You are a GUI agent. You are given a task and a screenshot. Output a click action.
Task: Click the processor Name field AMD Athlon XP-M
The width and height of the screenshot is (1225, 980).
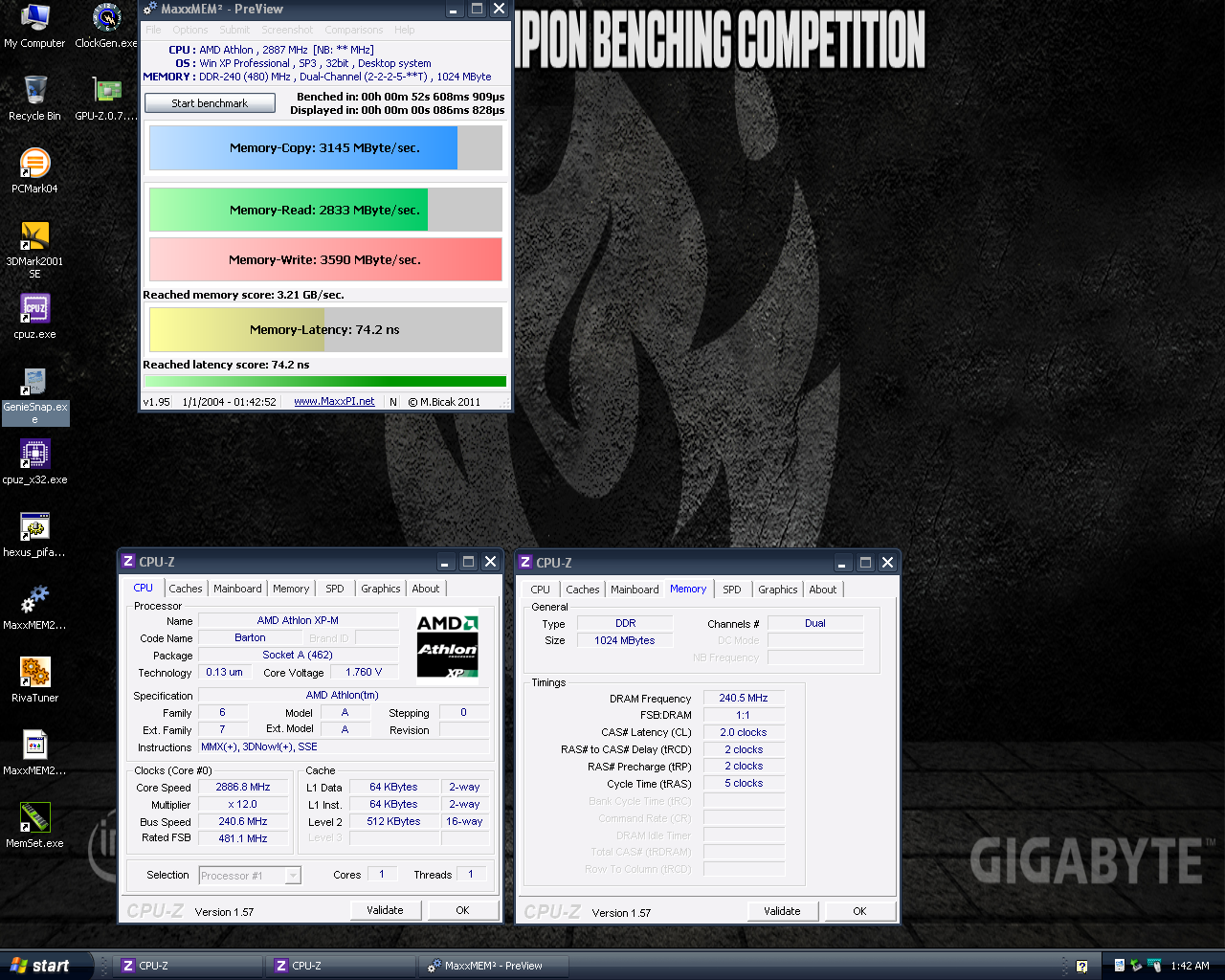point(298,620)
